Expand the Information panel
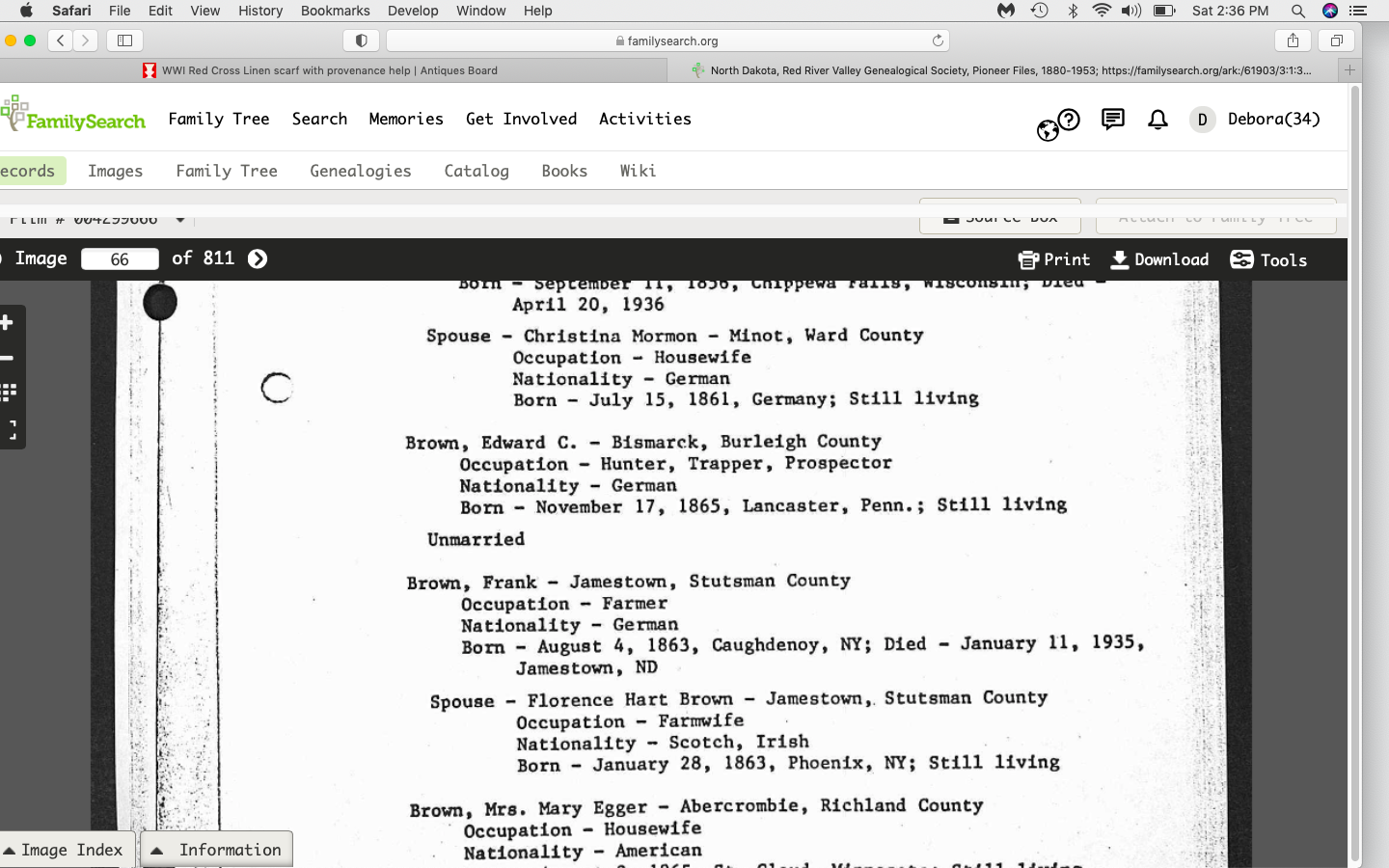Viewport: 1389px width, 868px height. click(x=217, y=850)
